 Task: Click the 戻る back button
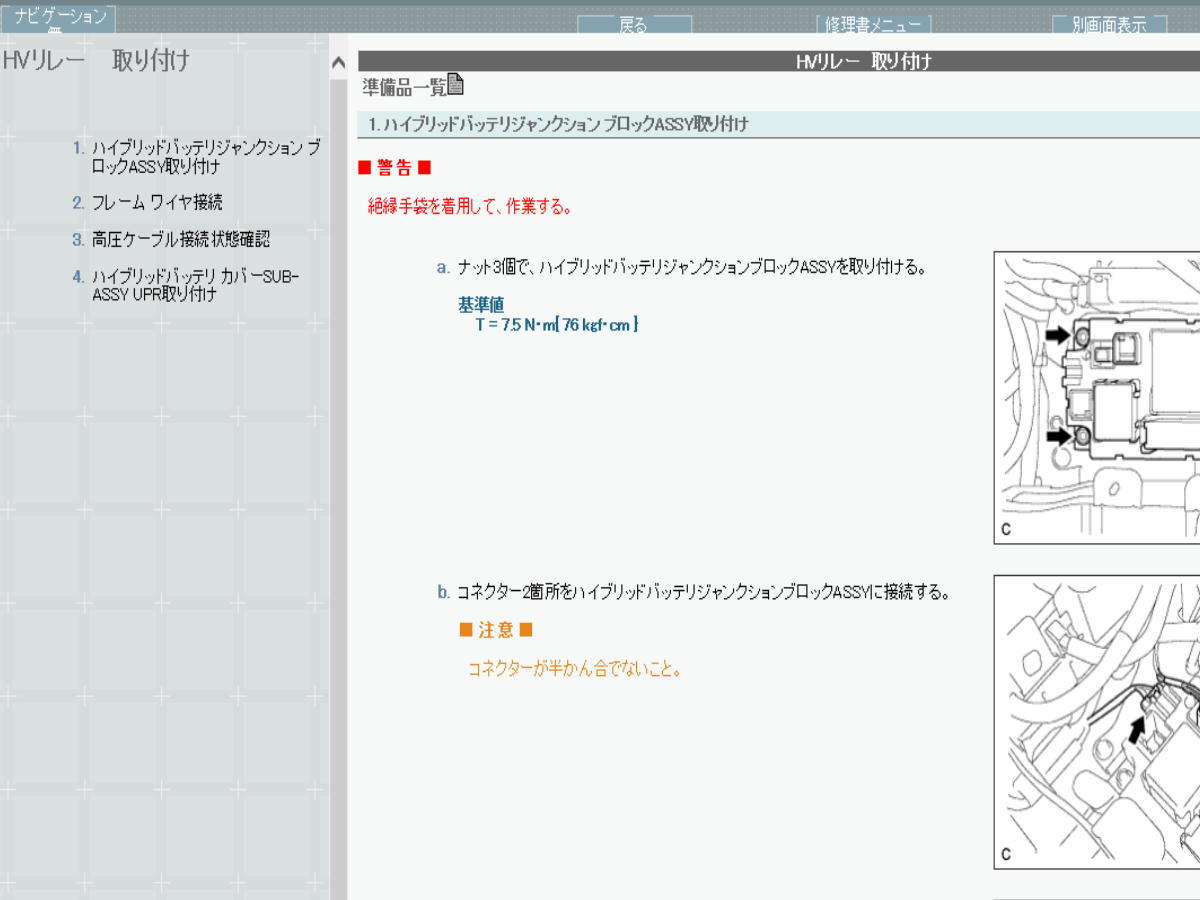pos(633,25)
